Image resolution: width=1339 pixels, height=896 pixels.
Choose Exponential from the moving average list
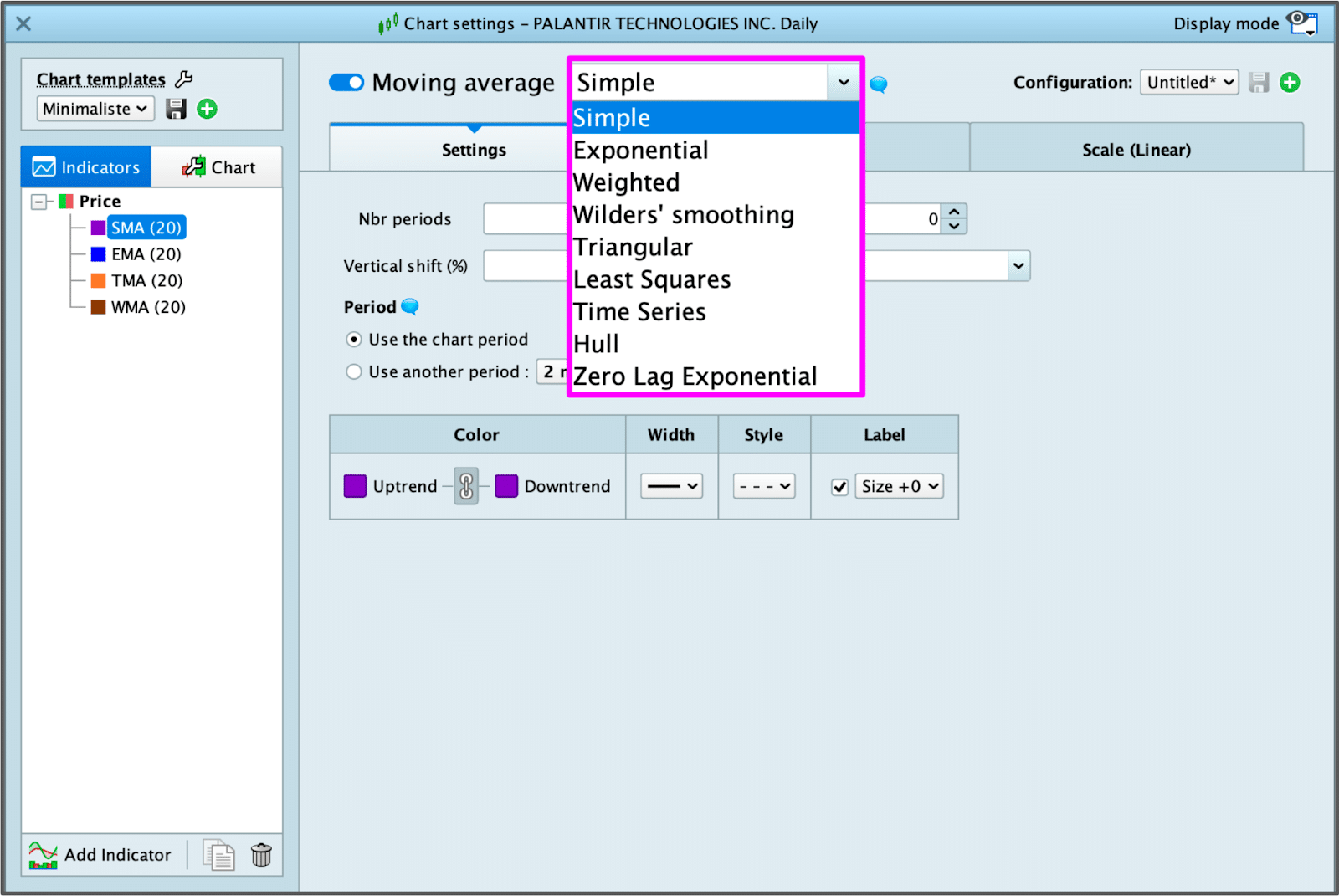pos(641,151)
